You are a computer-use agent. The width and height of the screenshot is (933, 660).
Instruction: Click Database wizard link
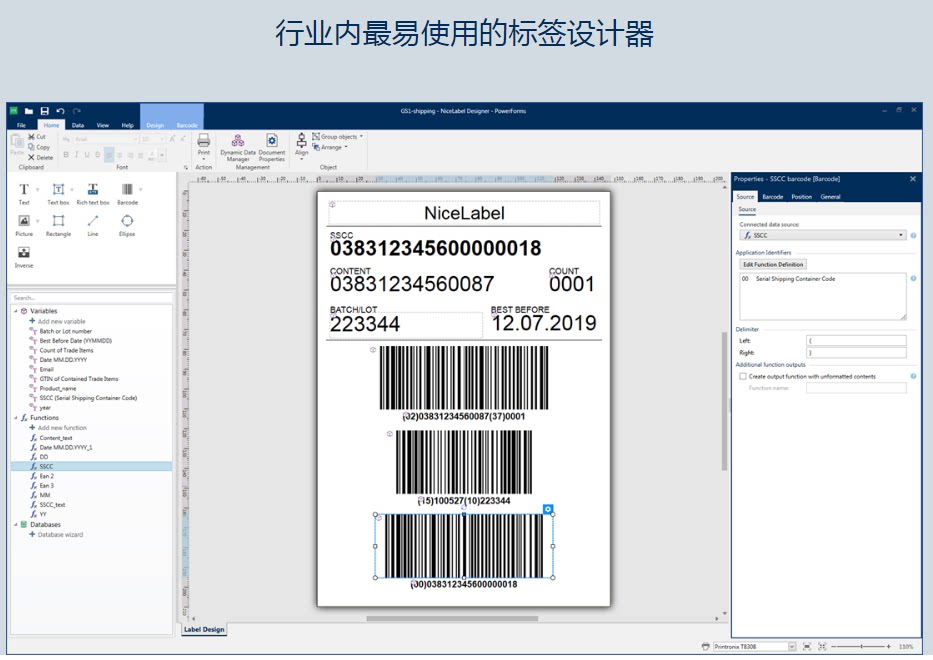pos(57,534)
